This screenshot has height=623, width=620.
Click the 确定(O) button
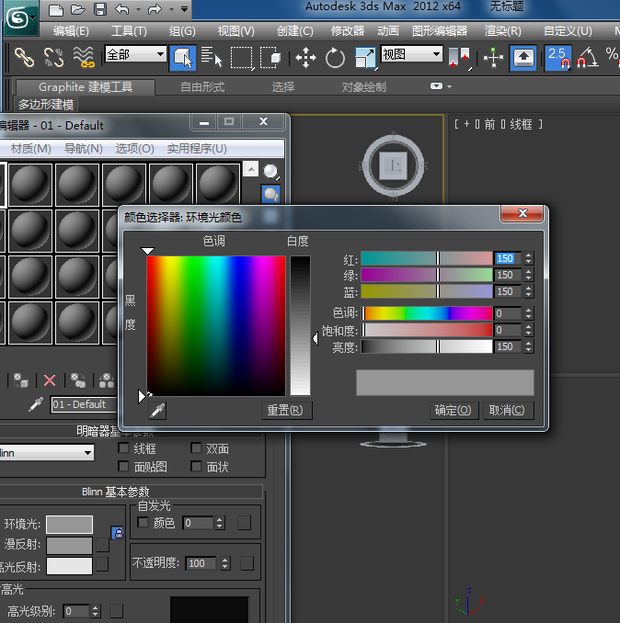point(452,410)
